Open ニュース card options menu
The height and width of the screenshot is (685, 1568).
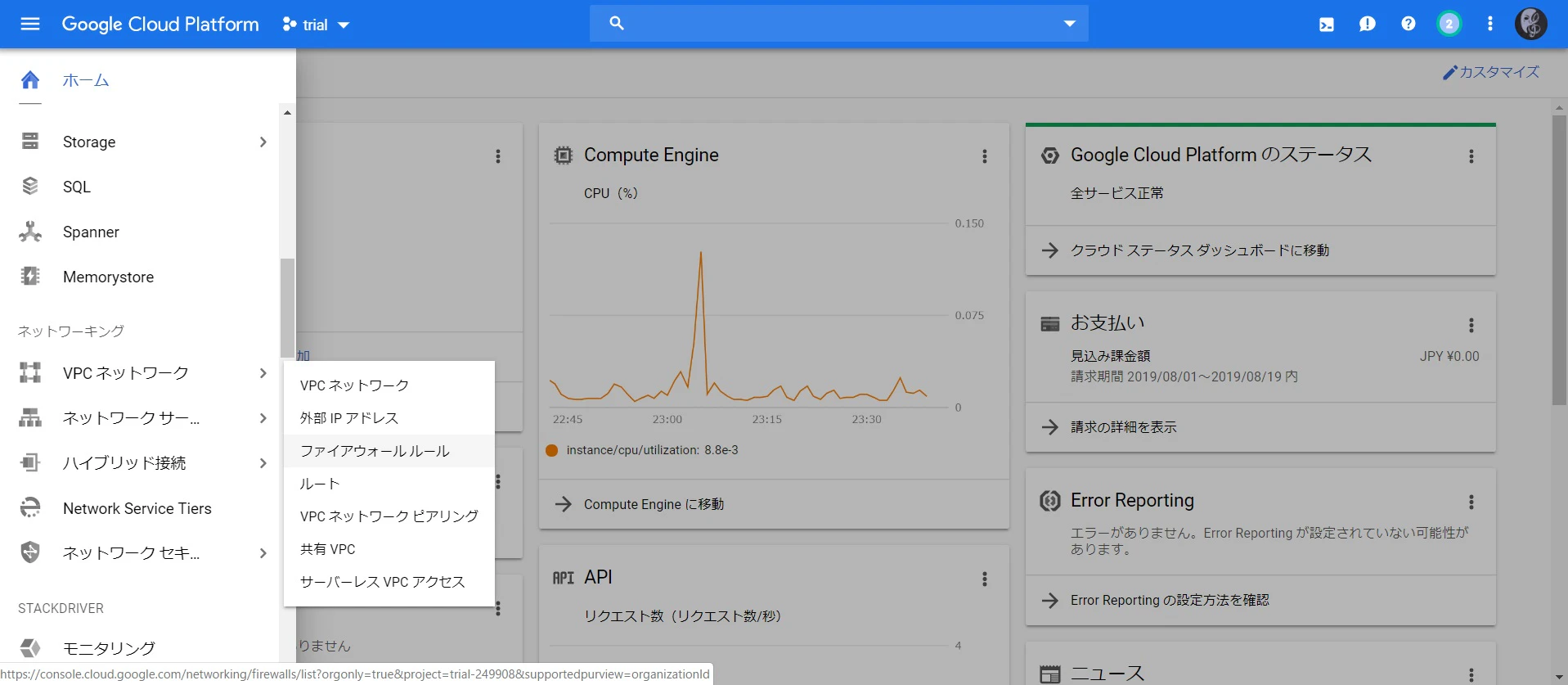[x=1471, y=674]
